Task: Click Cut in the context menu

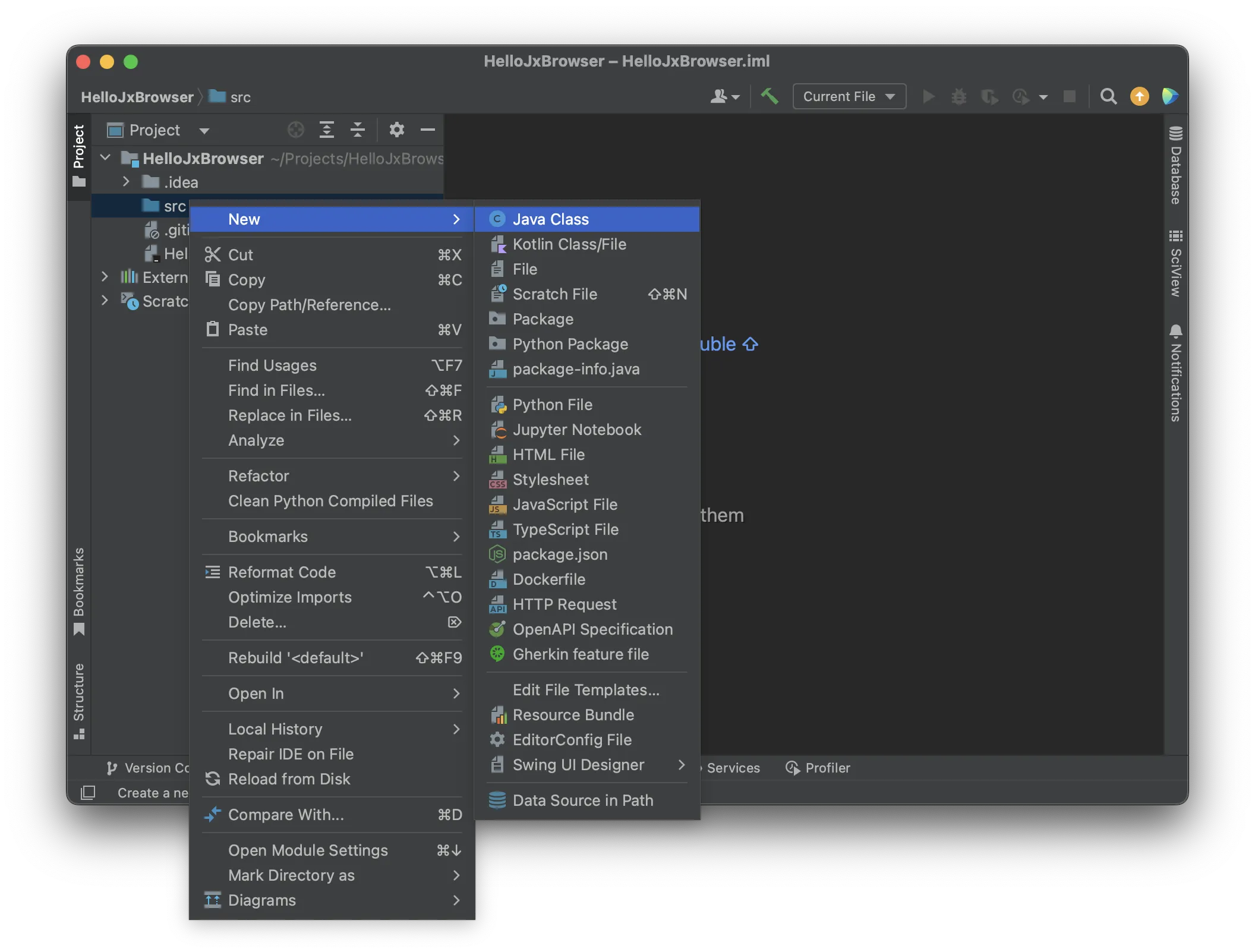Action: tap(332, 255)
